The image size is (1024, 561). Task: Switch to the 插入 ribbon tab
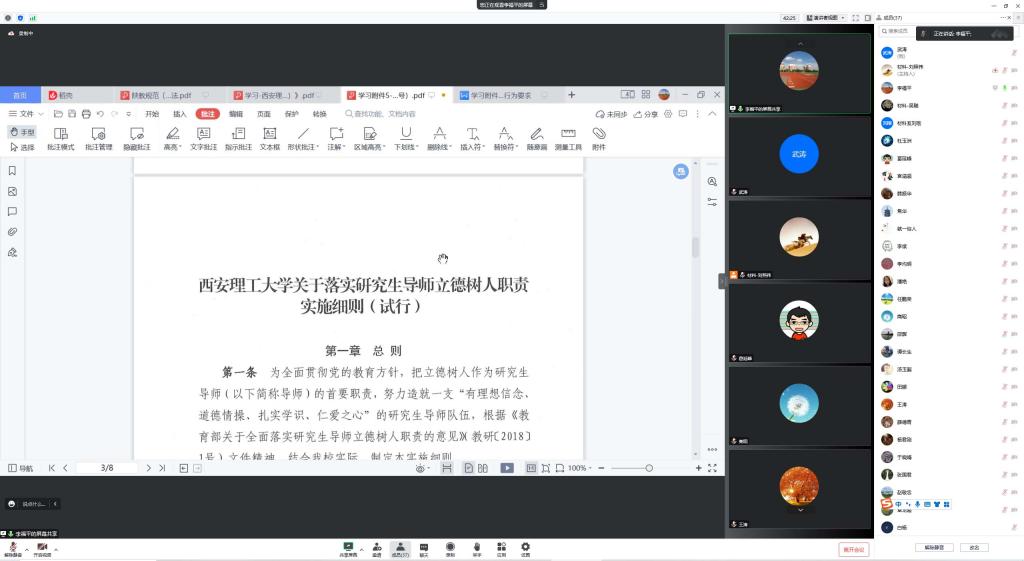pos(180,114)
